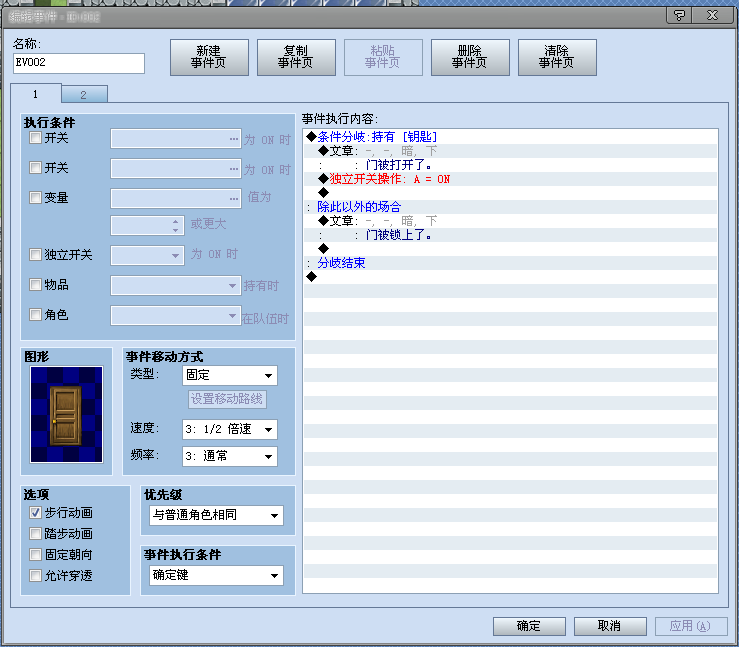Click the second 开关 selector ellipsis field
Viewport: 739px width, 647px height.
click(176, 168)
